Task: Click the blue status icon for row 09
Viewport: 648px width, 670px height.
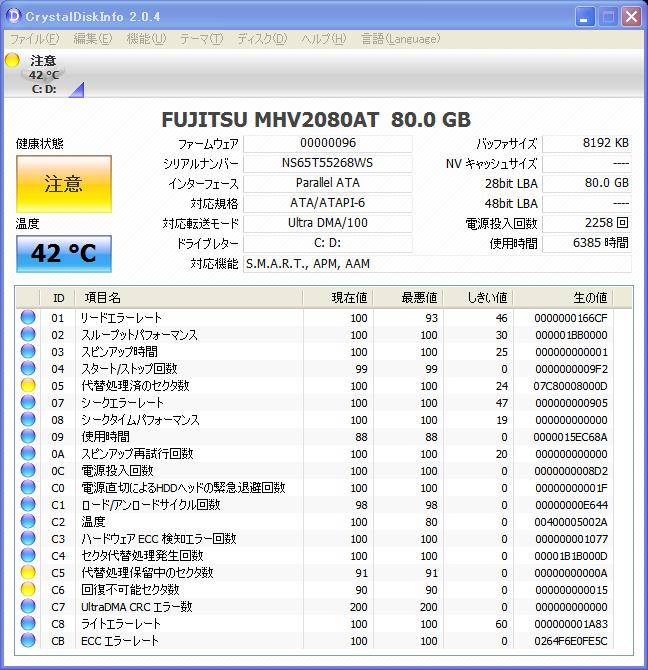Action: point(28,437)
